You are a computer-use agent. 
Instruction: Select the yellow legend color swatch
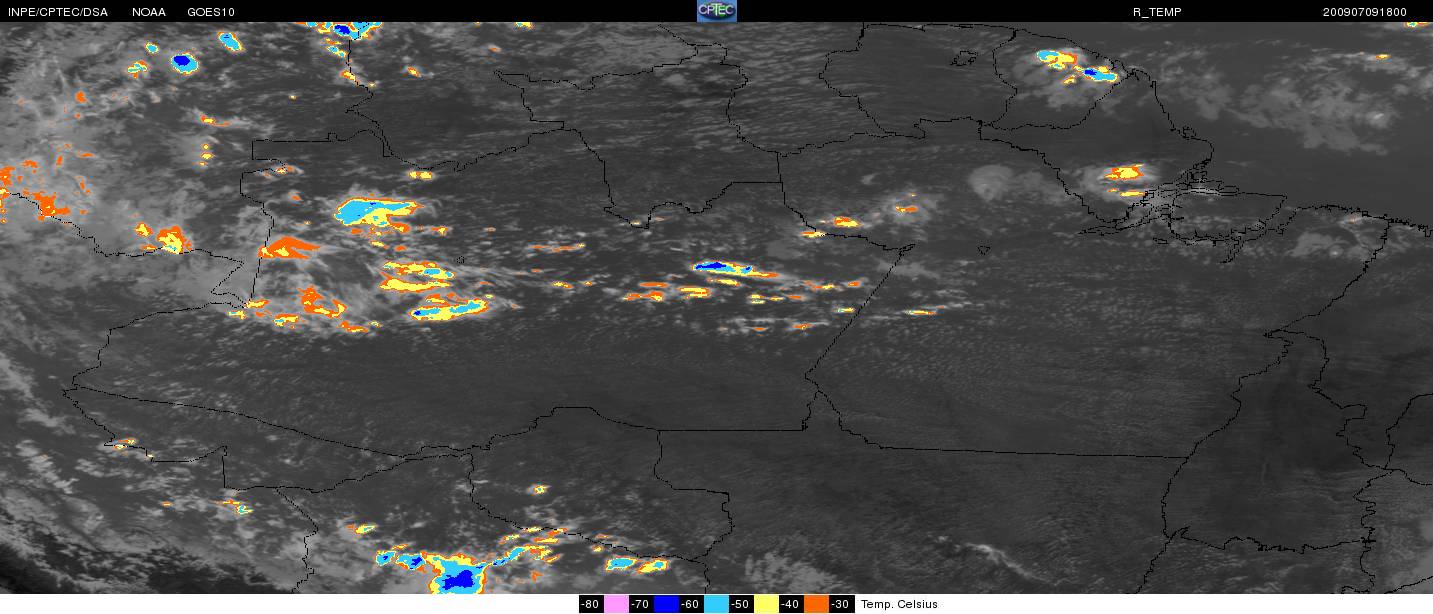(x=766, y=604)
